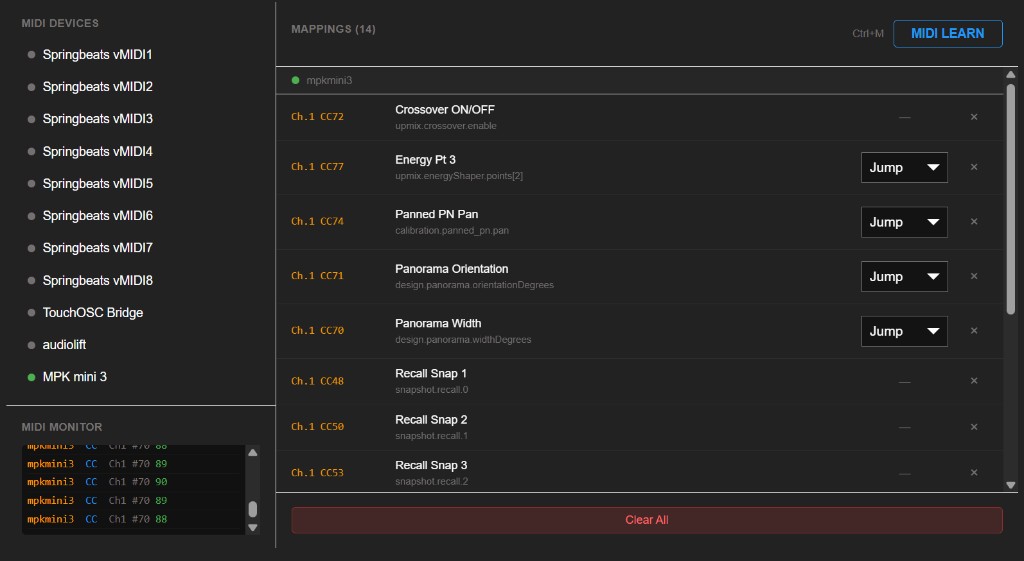
Task: Open the Jump dropdown for Panorama Width
Action: pos(904,331)
